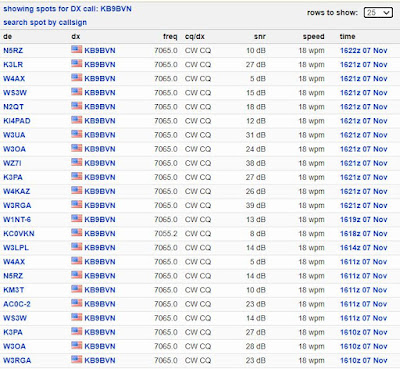Open spotter K3LR link
The height and width of the screenshot is (369, 400).
click(x=13, y=65)
